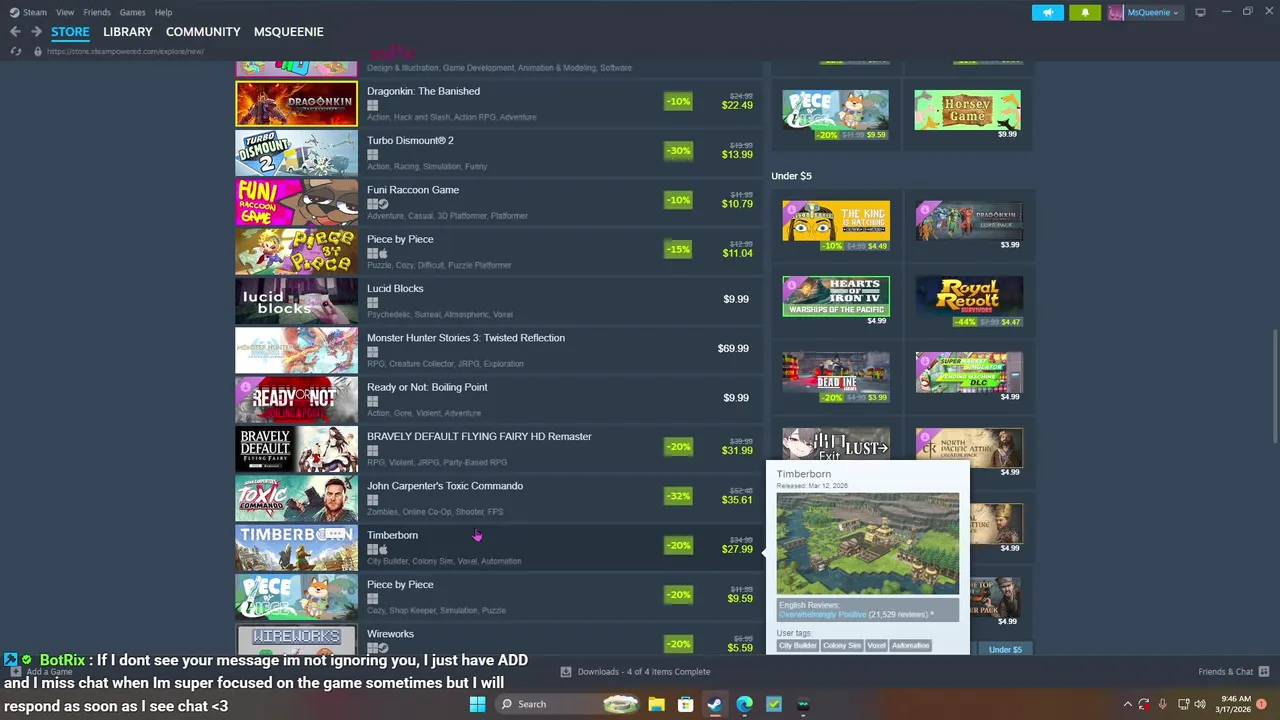The image size is (1280, 720).
Task: Open Dead Line sidebar capsule
Action: [x=835, y=372]
